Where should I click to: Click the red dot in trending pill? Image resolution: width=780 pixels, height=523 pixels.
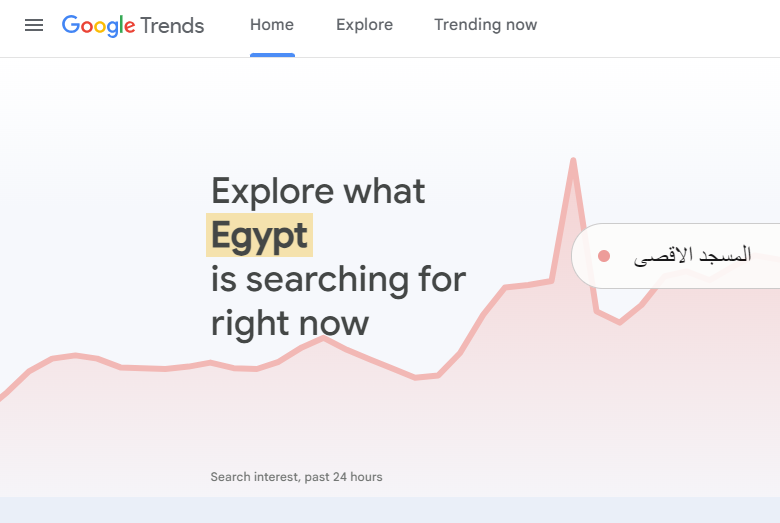click(603, 256)
